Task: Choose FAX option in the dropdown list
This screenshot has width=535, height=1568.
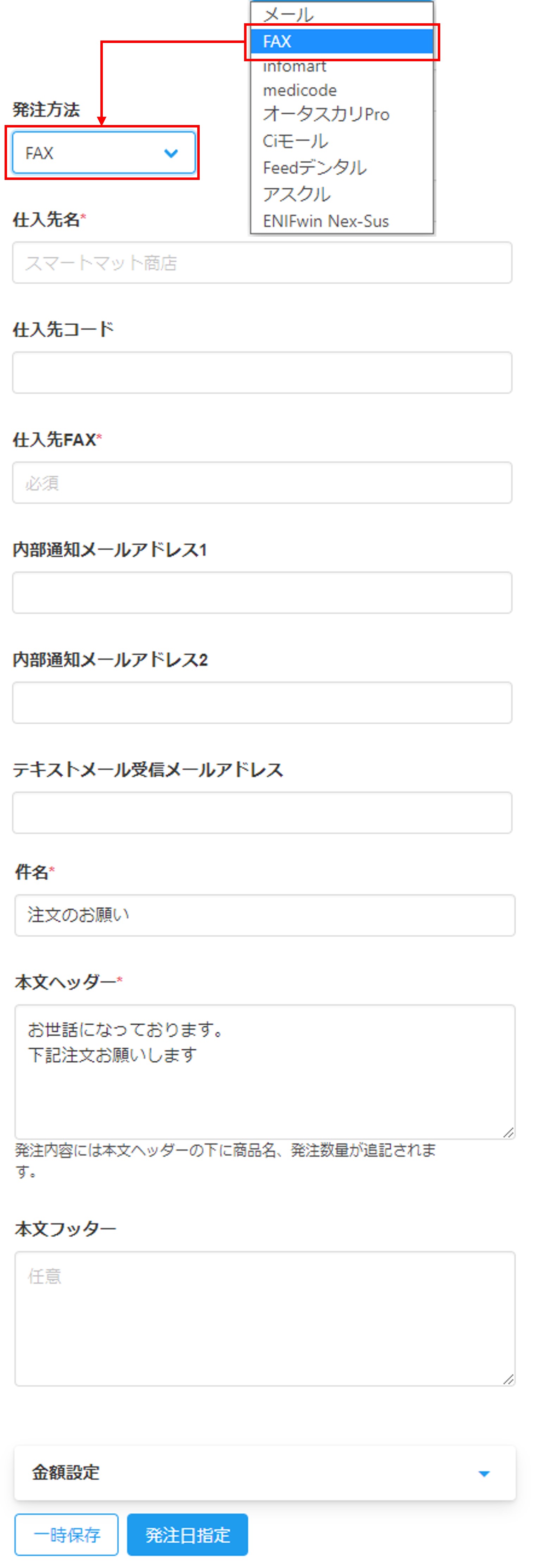Action: [x=341, y=42]
